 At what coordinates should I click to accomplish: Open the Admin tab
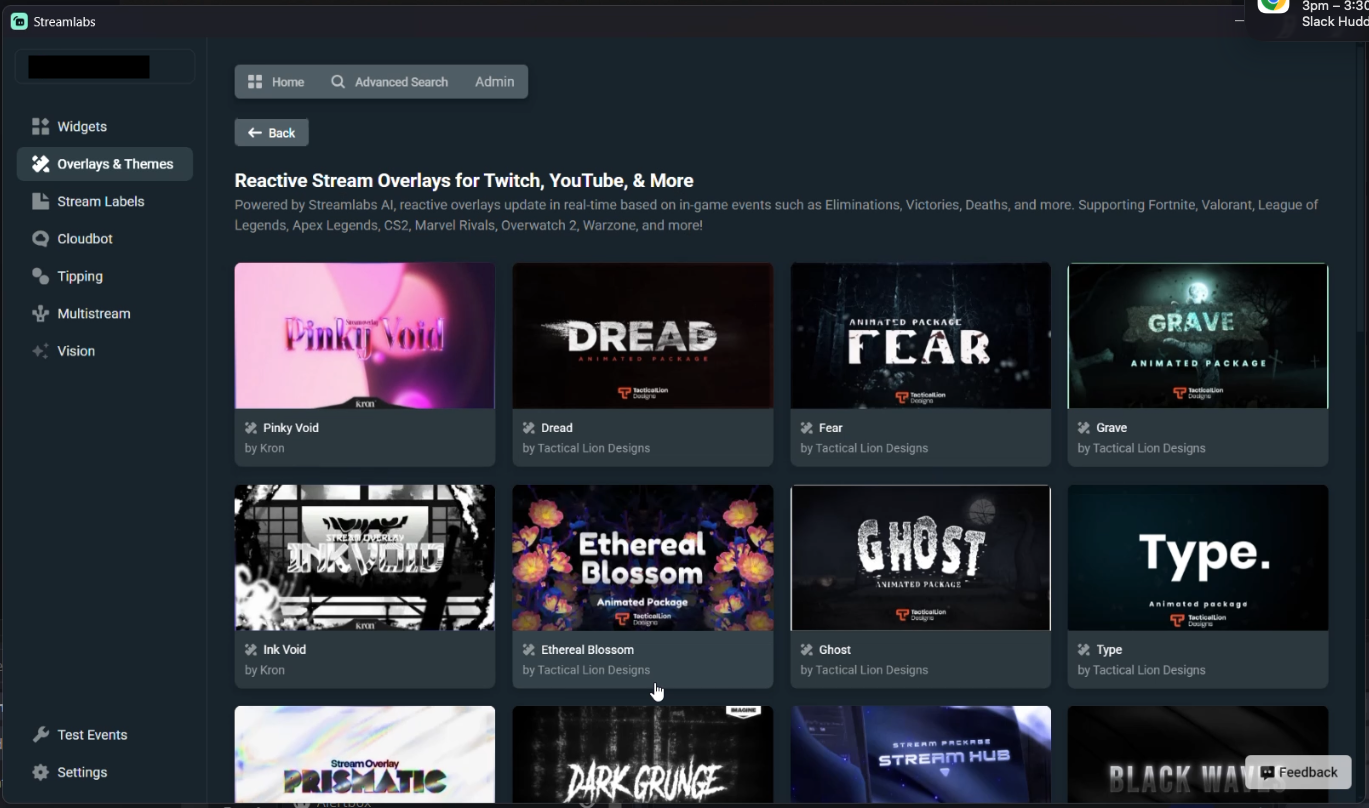[494, 82]
